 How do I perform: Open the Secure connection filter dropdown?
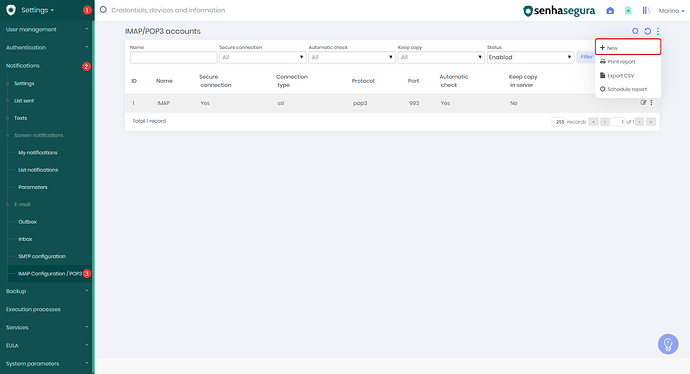coord(263,57)
